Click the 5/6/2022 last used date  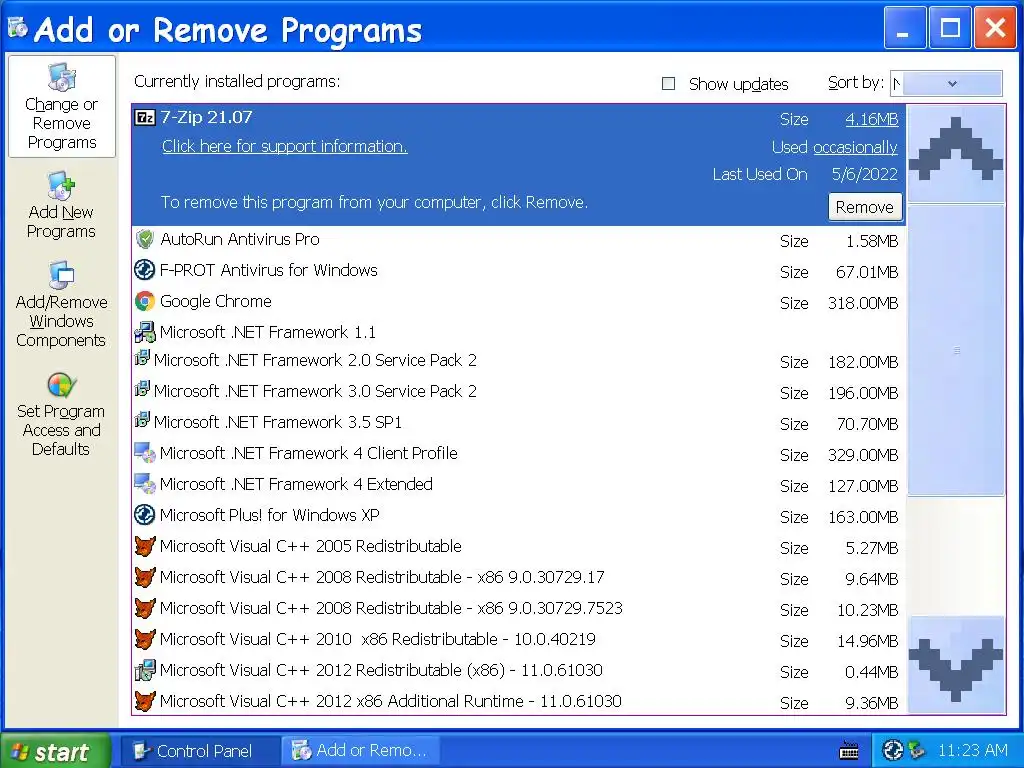click(864, 174)
